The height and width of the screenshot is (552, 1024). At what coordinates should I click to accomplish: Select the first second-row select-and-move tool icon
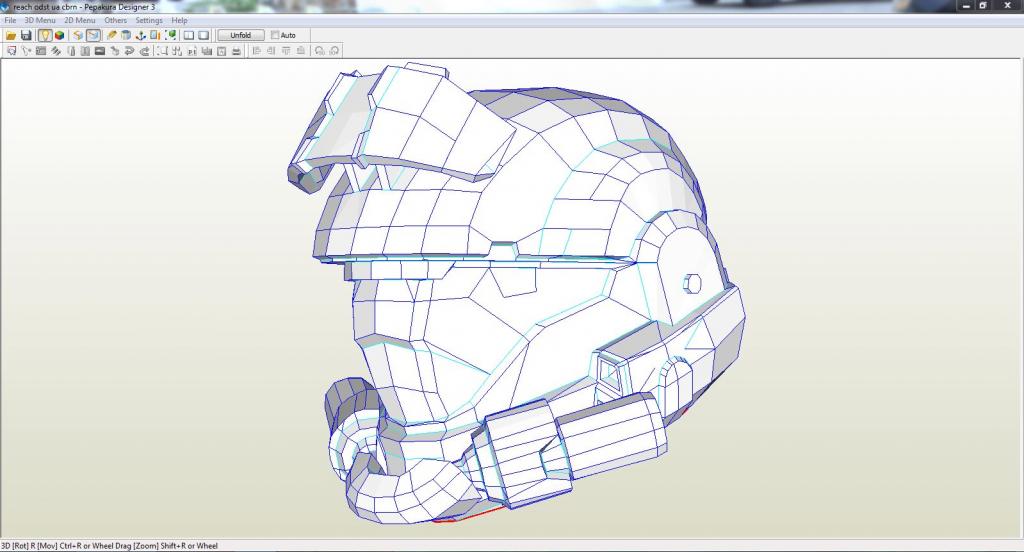(x=12, y=51)
